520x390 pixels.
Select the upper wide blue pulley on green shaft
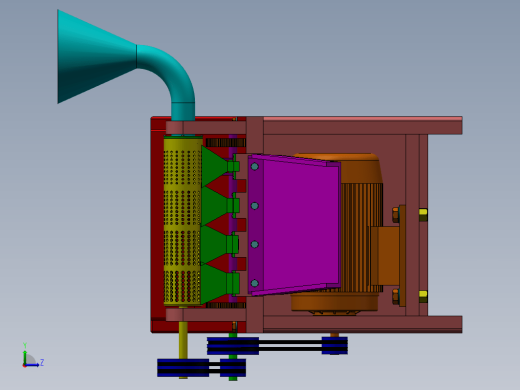click(233, 346)
